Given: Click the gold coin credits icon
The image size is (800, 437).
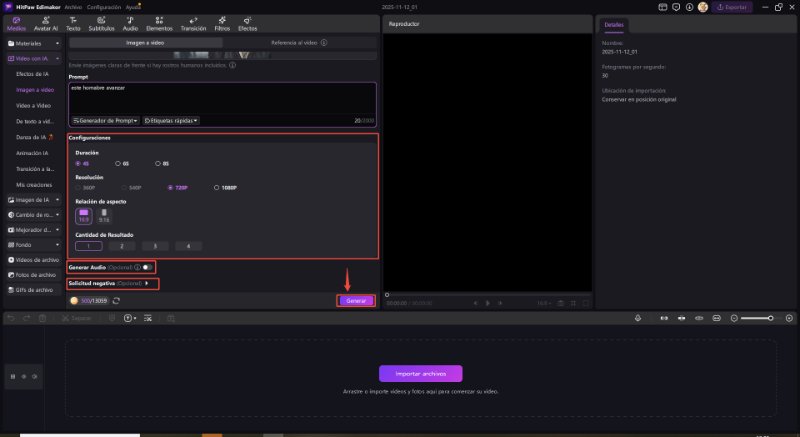Looking at the screenshot, I should (74, 301).
